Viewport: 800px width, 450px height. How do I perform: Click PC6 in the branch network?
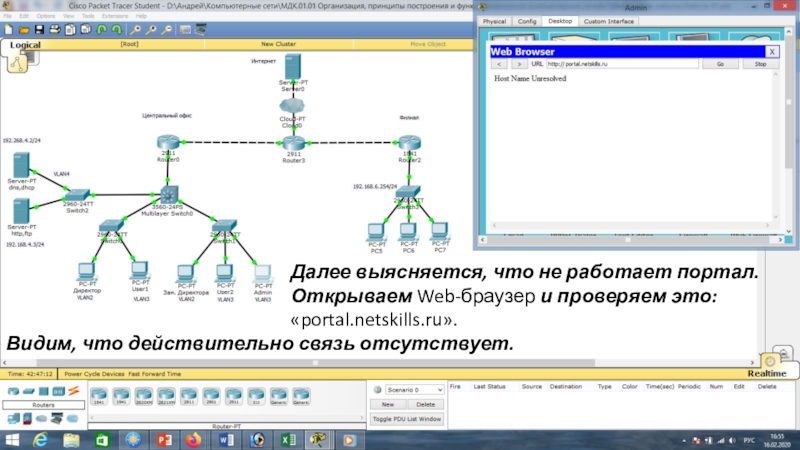(408, 232)
